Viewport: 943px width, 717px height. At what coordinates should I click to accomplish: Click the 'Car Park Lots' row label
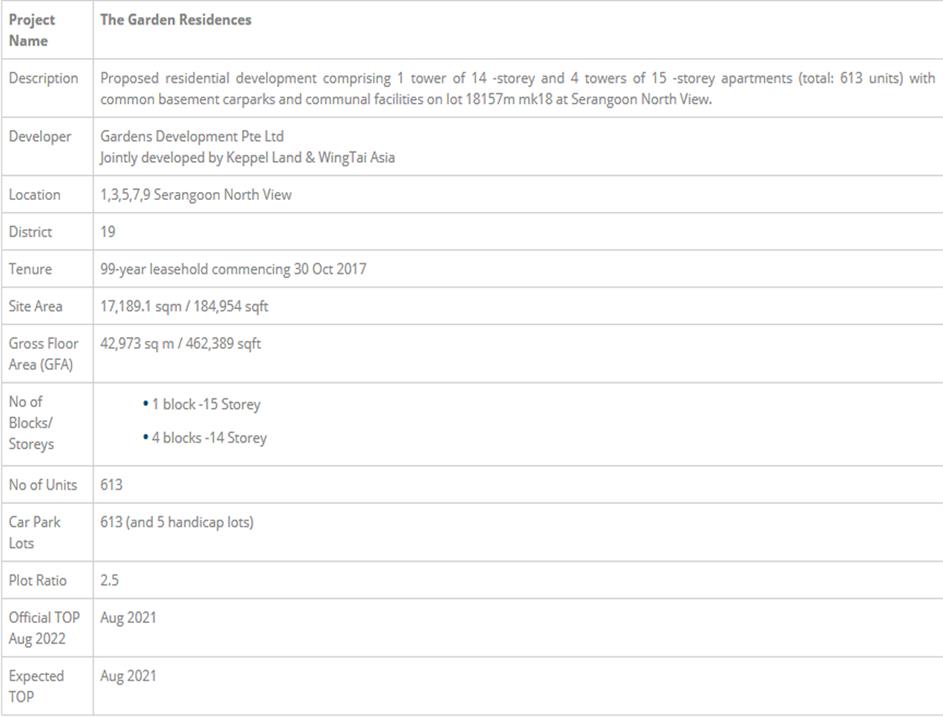point(35,532)
